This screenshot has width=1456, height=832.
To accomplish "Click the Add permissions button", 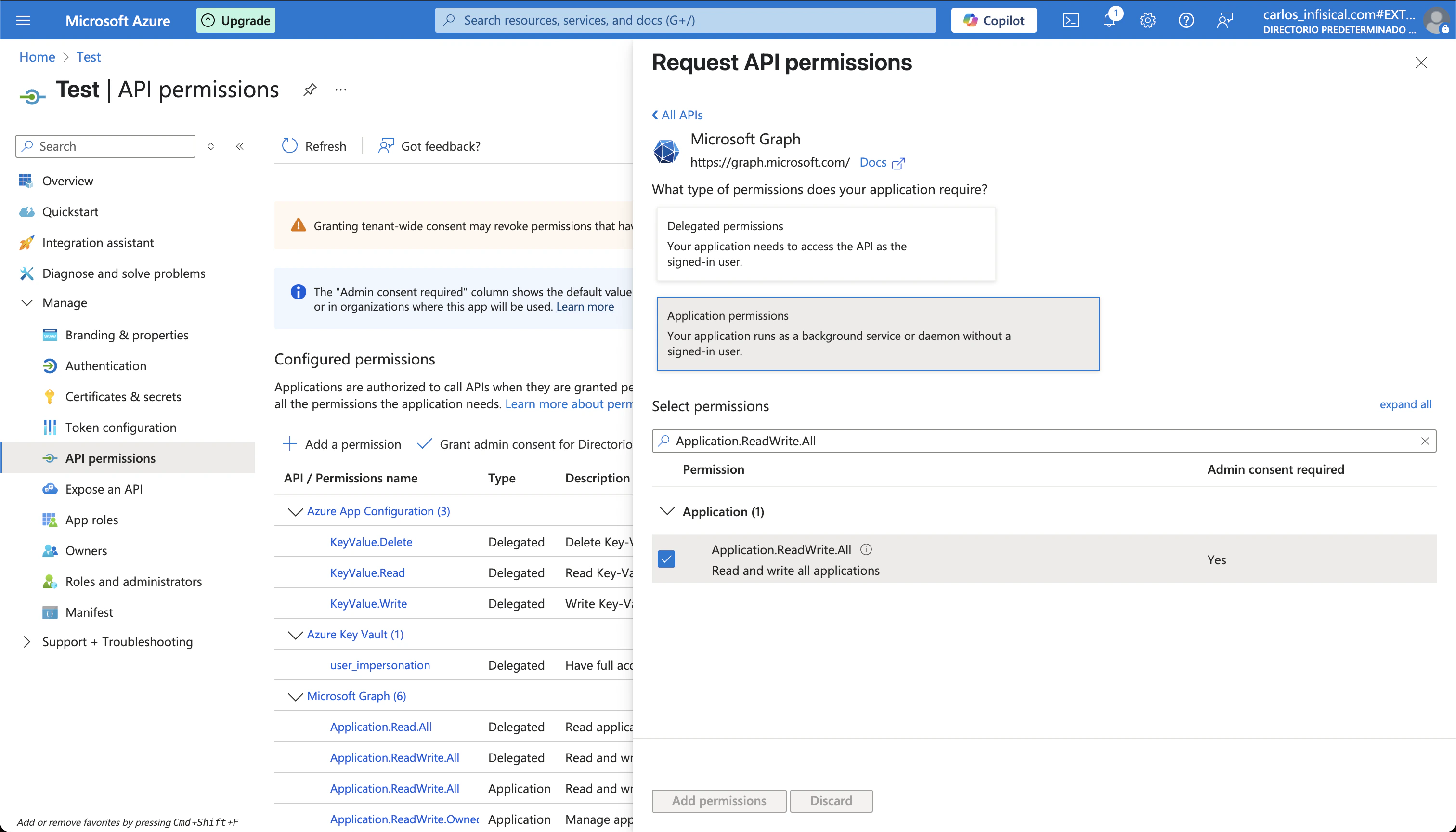I will click(x=719, y=801).
